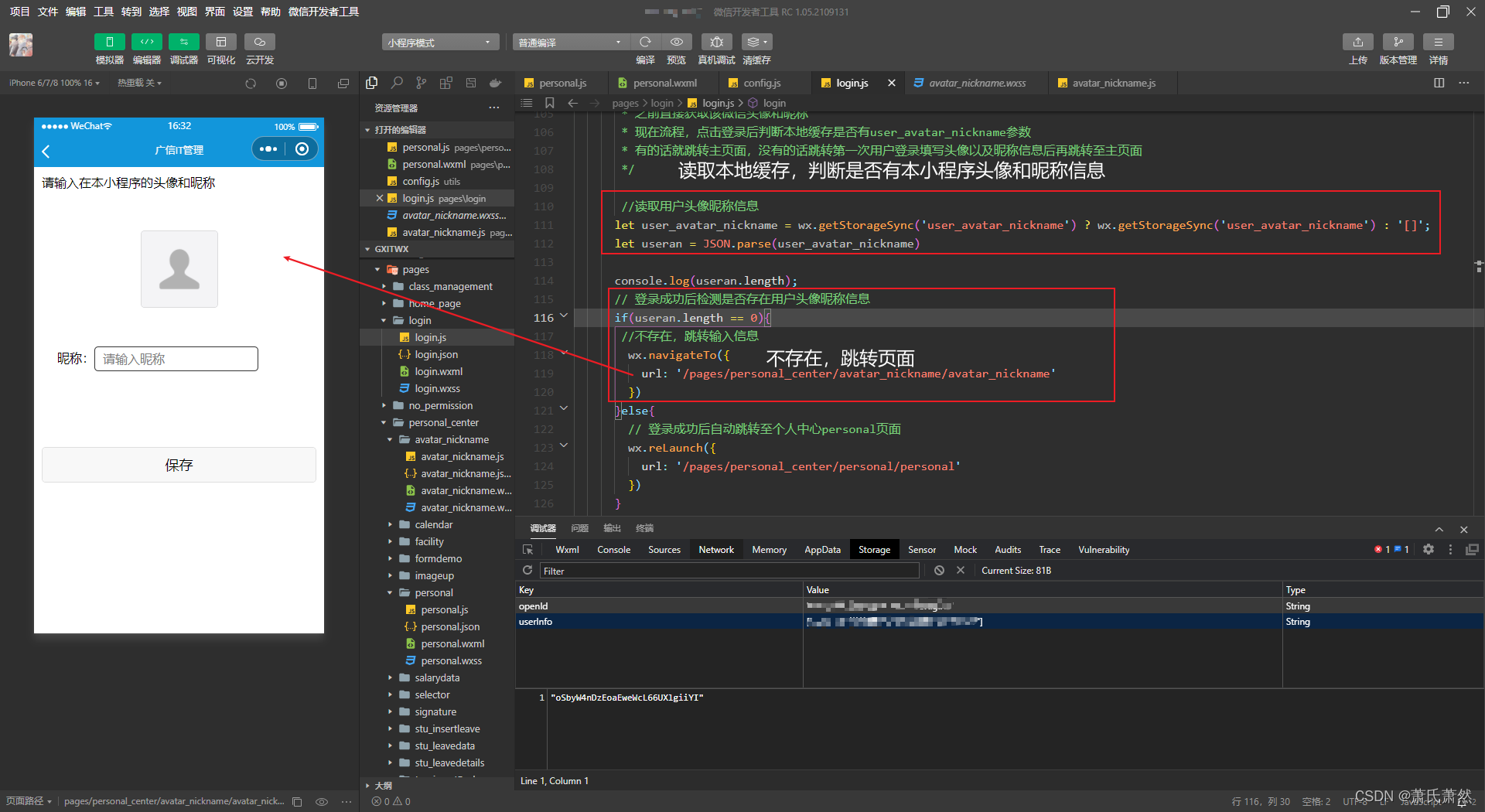Open the Sensor tab in debugger
This screenshot has width=1485, height=812.
pos(922,550)
